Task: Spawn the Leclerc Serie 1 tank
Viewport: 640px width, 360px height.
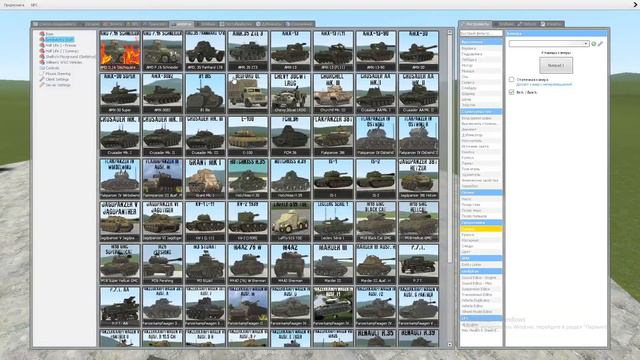Action: tap(333, 221)
